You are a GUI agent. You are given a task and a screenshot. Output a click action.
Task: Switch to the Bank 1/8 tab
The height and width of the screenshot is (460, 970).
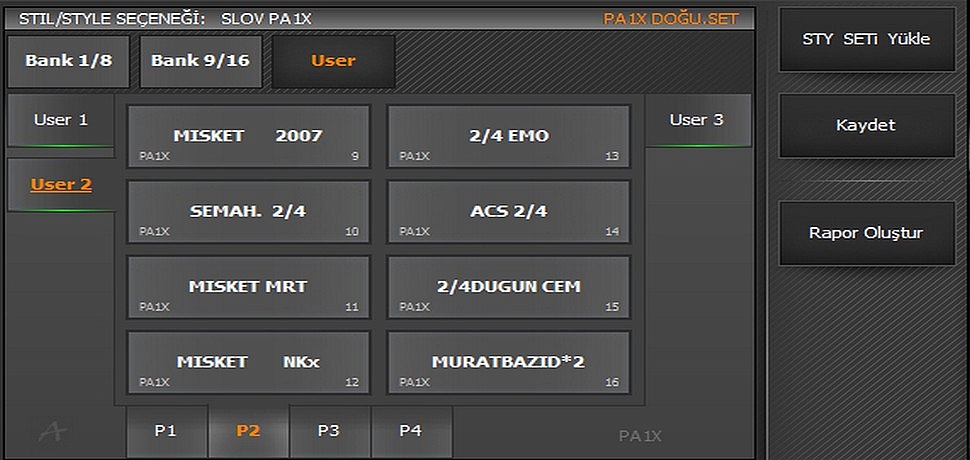point(68,61)
